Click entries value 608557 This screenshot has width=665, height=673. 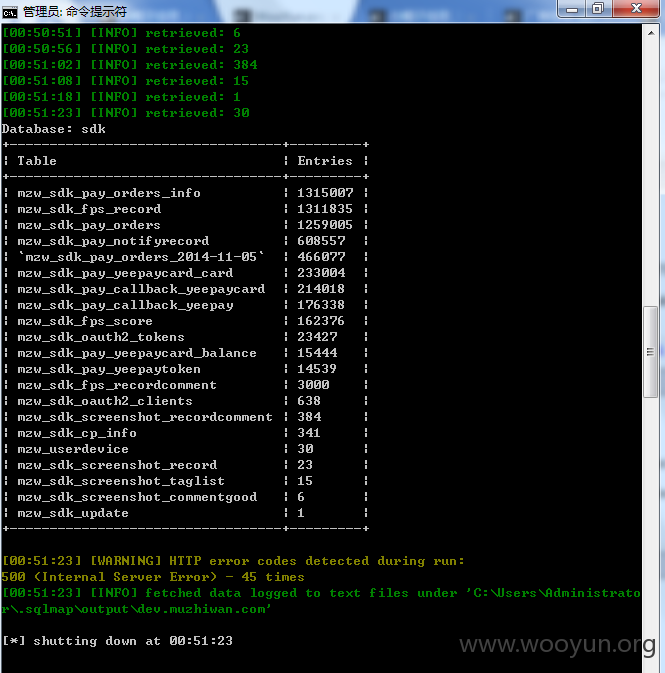tap(321, 241)
